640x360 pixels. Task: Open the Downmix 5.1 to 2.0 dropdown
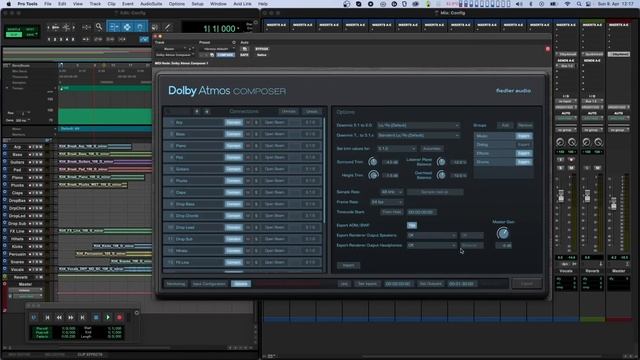click(418, 125)
